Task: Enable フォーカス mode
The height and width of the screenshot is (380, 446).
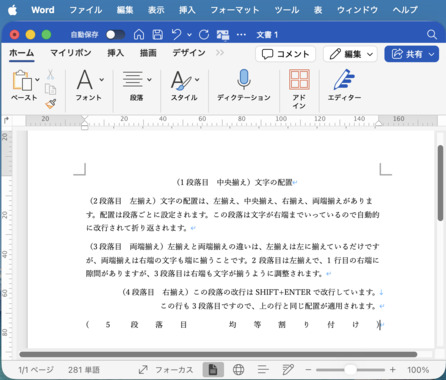Action: [166, 370]
